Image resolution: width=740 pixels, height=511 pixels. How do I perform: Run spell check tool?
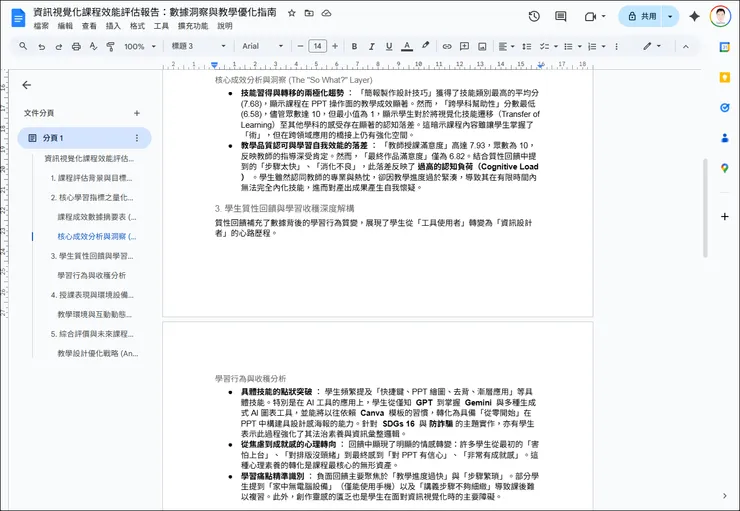[x=93, y=46]
